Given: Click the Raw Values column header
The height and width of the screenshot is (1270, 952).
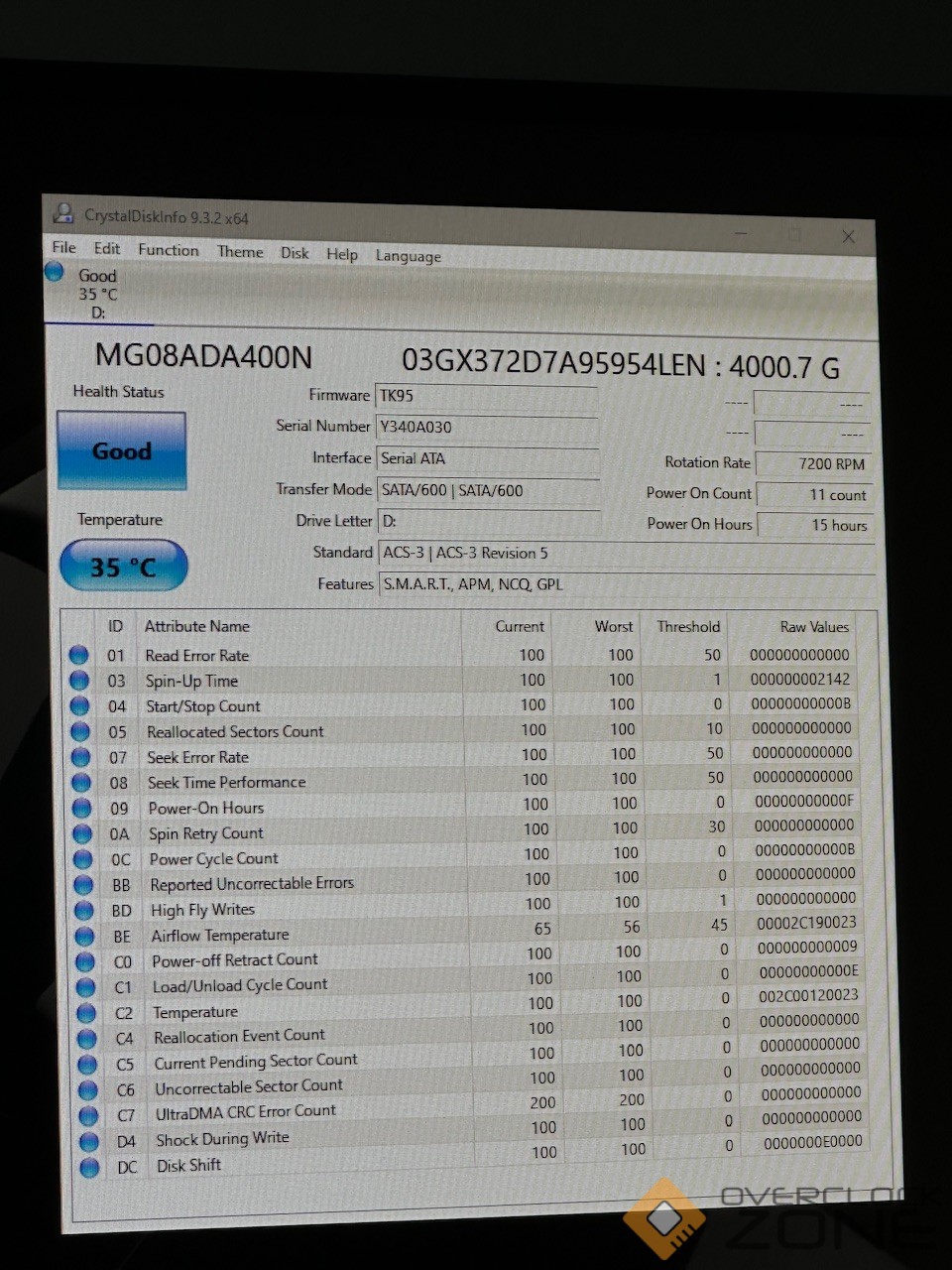Looking at the screenshot, I should pyautogui.click(x=814, y=626).
